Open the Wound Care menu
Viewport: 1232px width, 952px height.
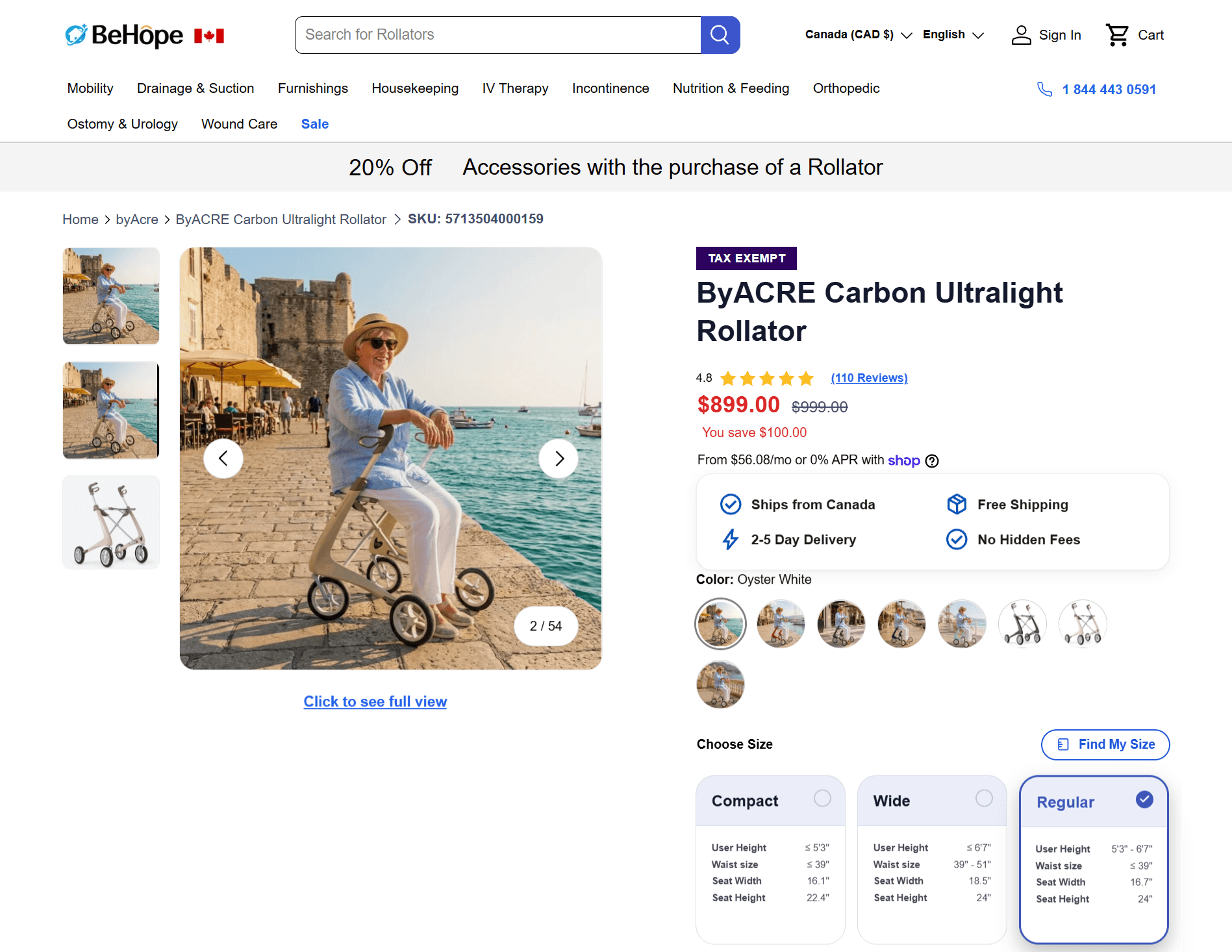(239, 124)
